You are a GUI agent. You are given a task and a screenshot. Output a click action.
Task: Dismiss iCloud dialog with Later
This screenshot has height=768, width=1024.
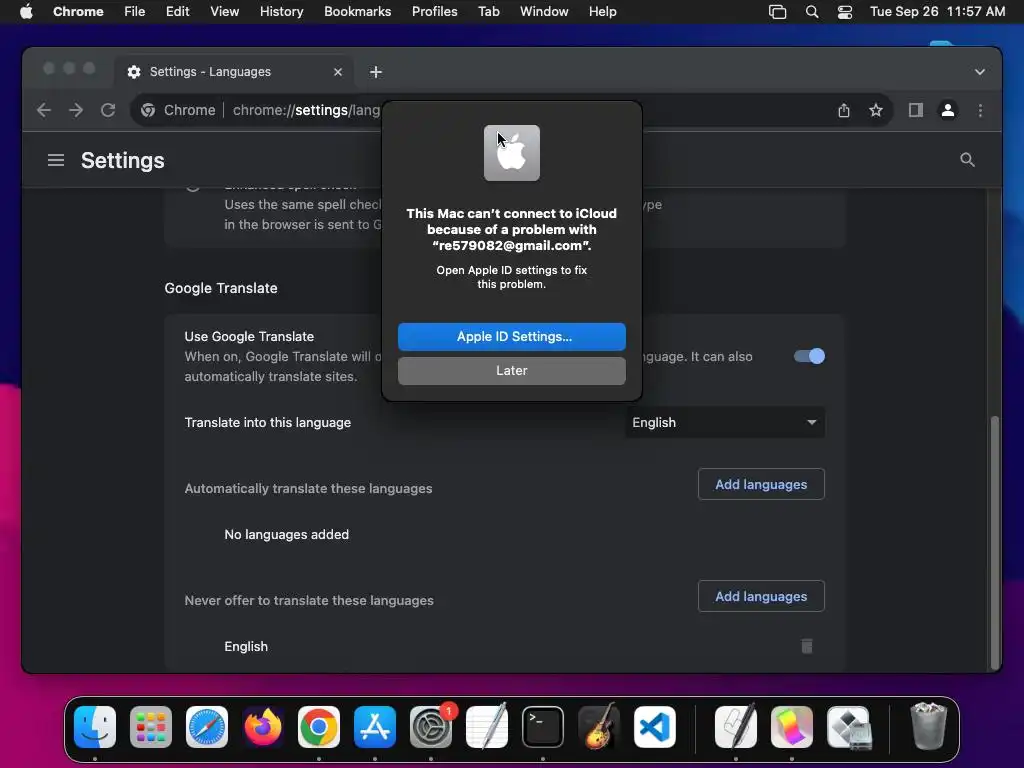click(x=511, y=370)
